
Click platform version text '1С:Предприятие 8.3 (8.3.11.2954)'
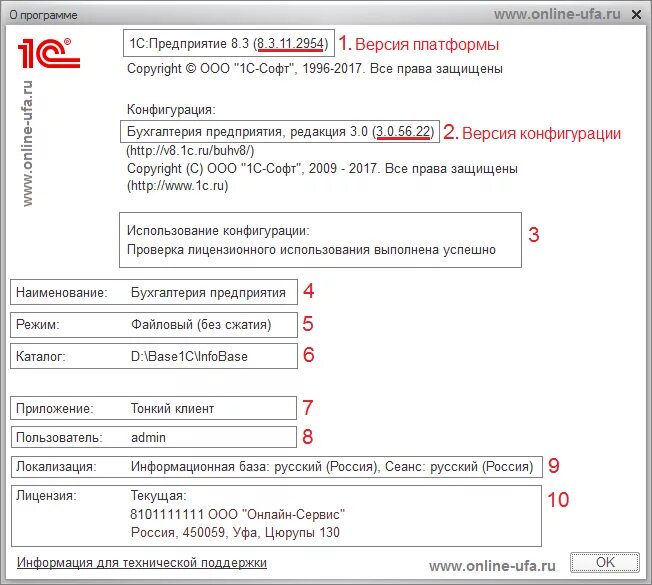coord(229,43)
